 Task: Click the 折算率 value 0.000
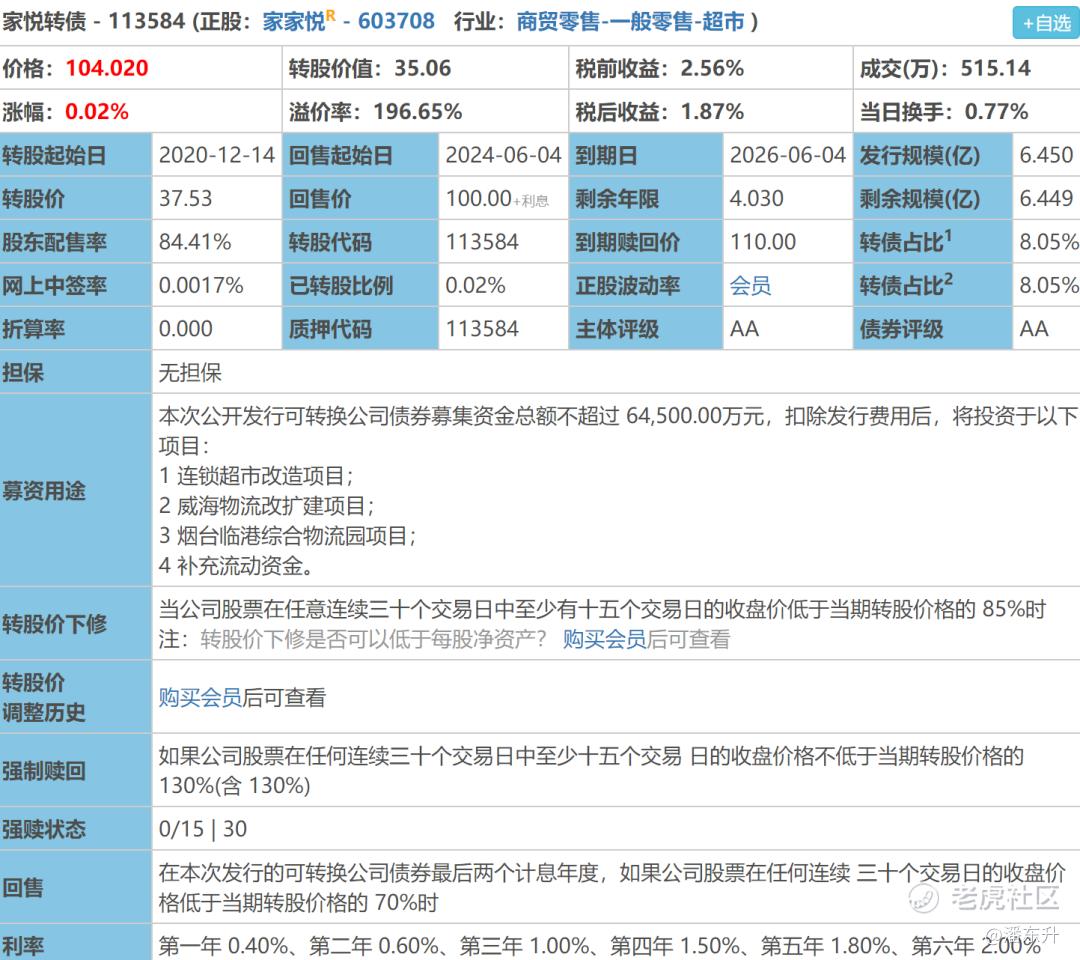click(x=186, y=328)
